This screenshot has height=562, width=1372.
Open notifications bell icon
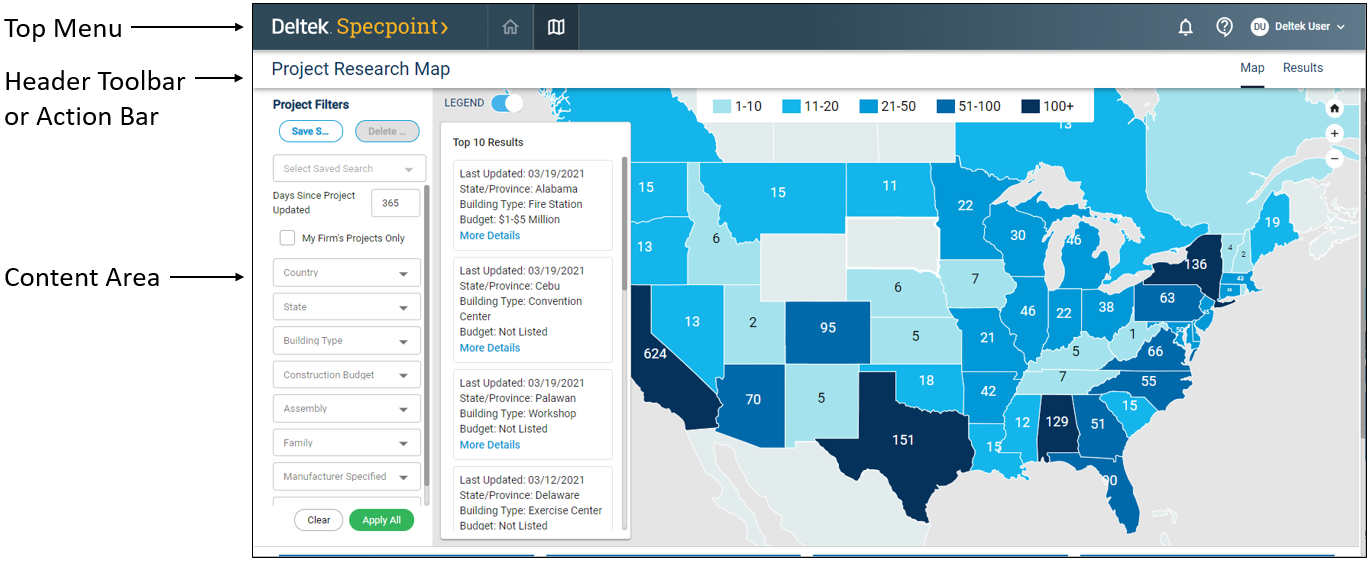(1185, 28)
